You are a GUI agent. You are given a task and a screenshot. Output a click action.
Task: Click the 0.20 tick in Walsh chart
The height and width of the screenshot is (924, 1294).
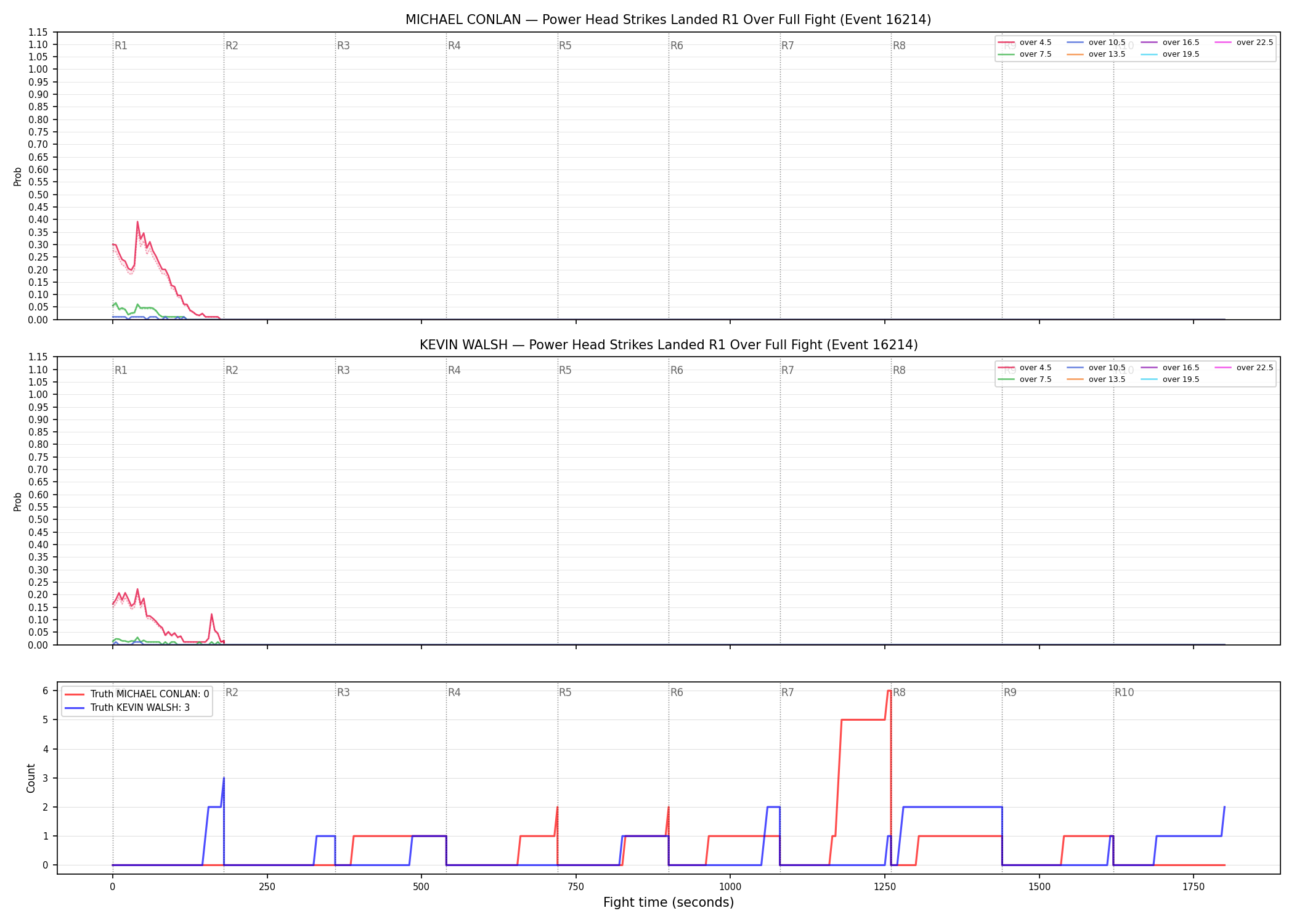coord(38,595)
